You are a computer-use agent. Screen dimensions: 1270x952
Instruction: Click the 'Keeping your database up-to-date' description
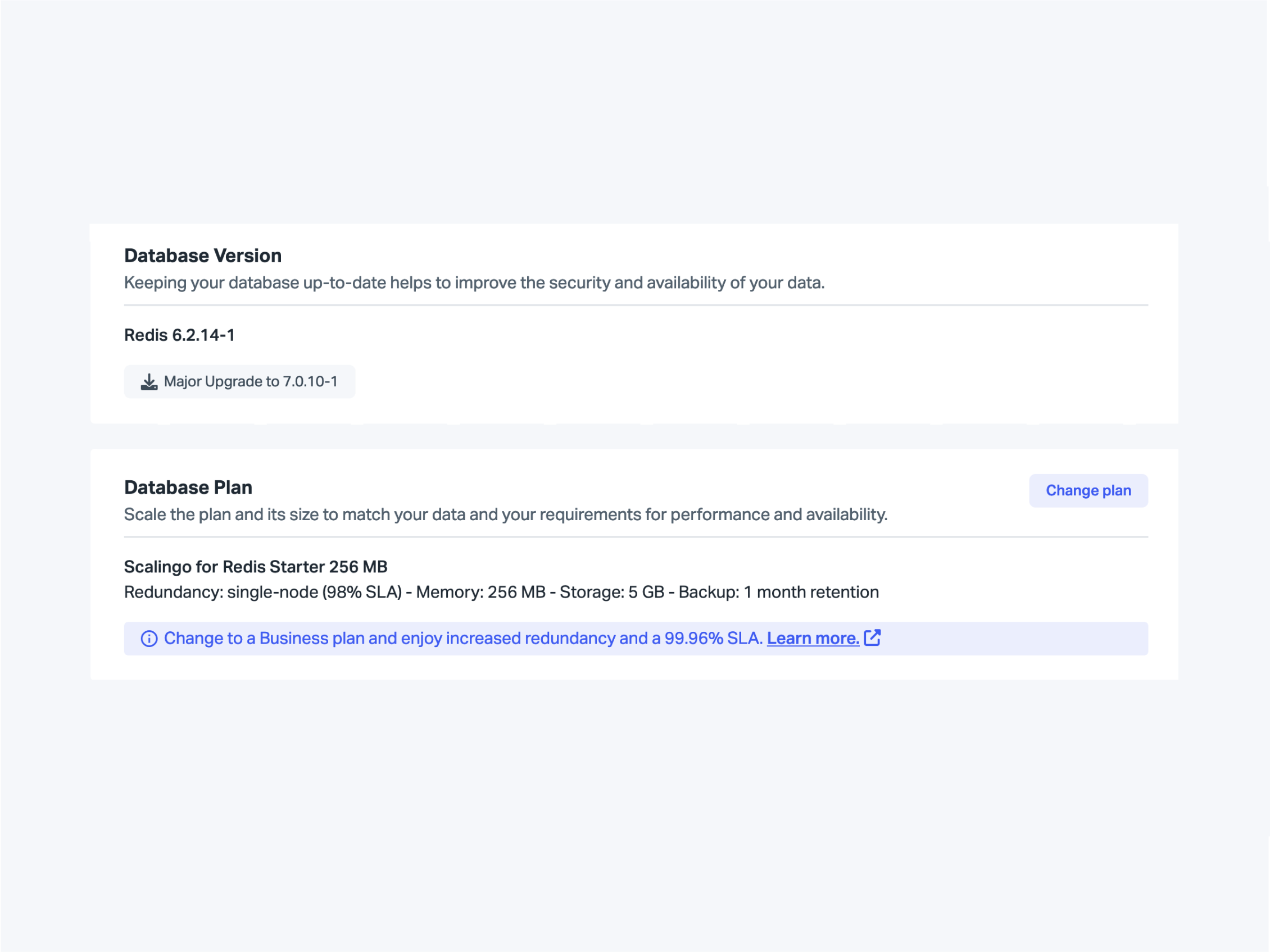pos(474,283)
